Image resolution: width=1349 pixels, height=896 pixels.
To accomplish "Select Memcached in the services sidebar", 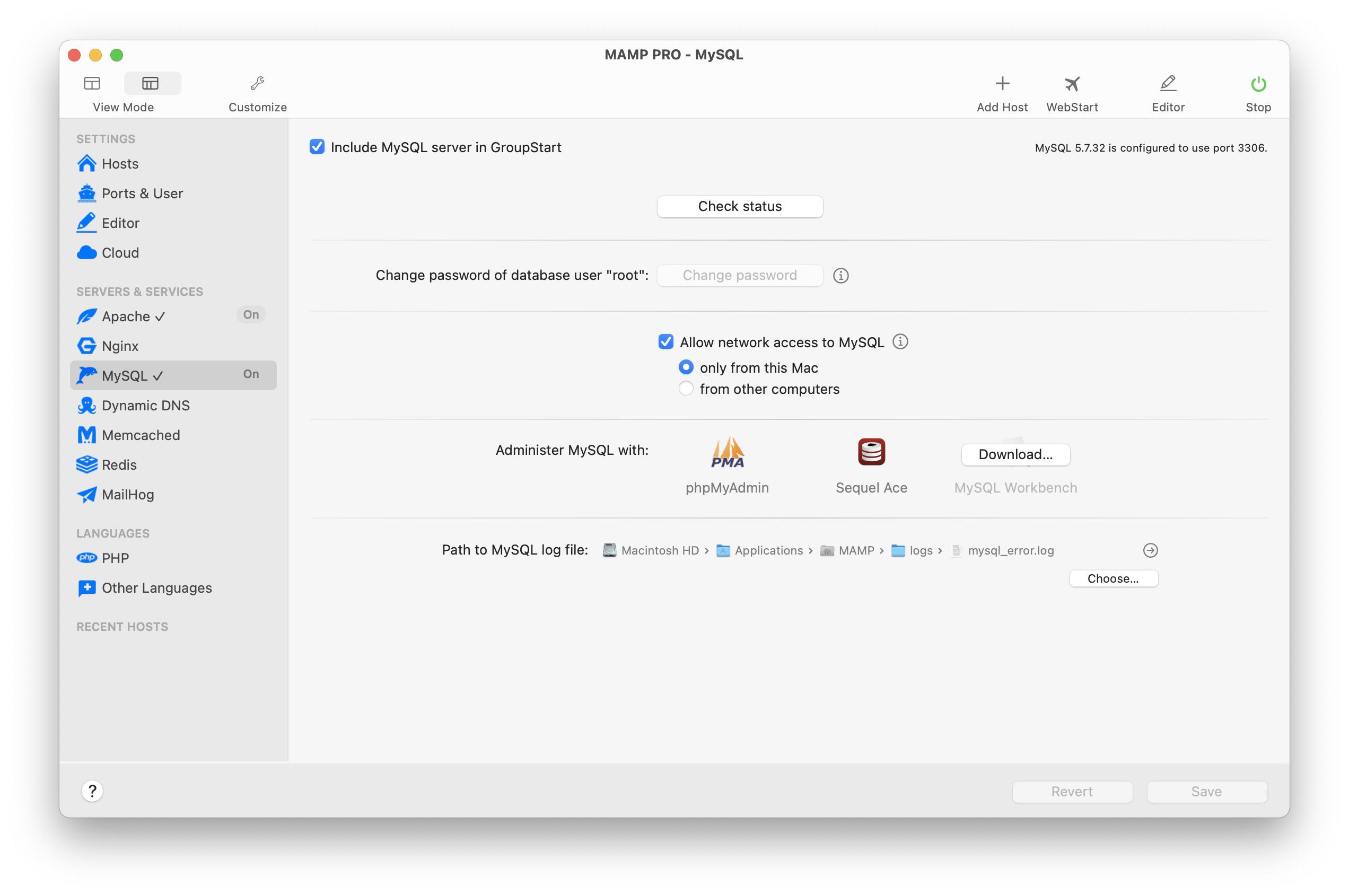I will tap(140, 435).
